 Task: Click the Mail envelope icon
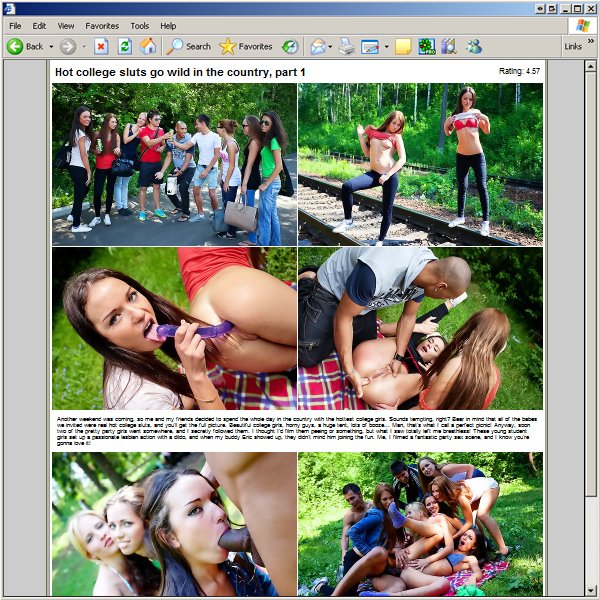click(x=318, y=47)
